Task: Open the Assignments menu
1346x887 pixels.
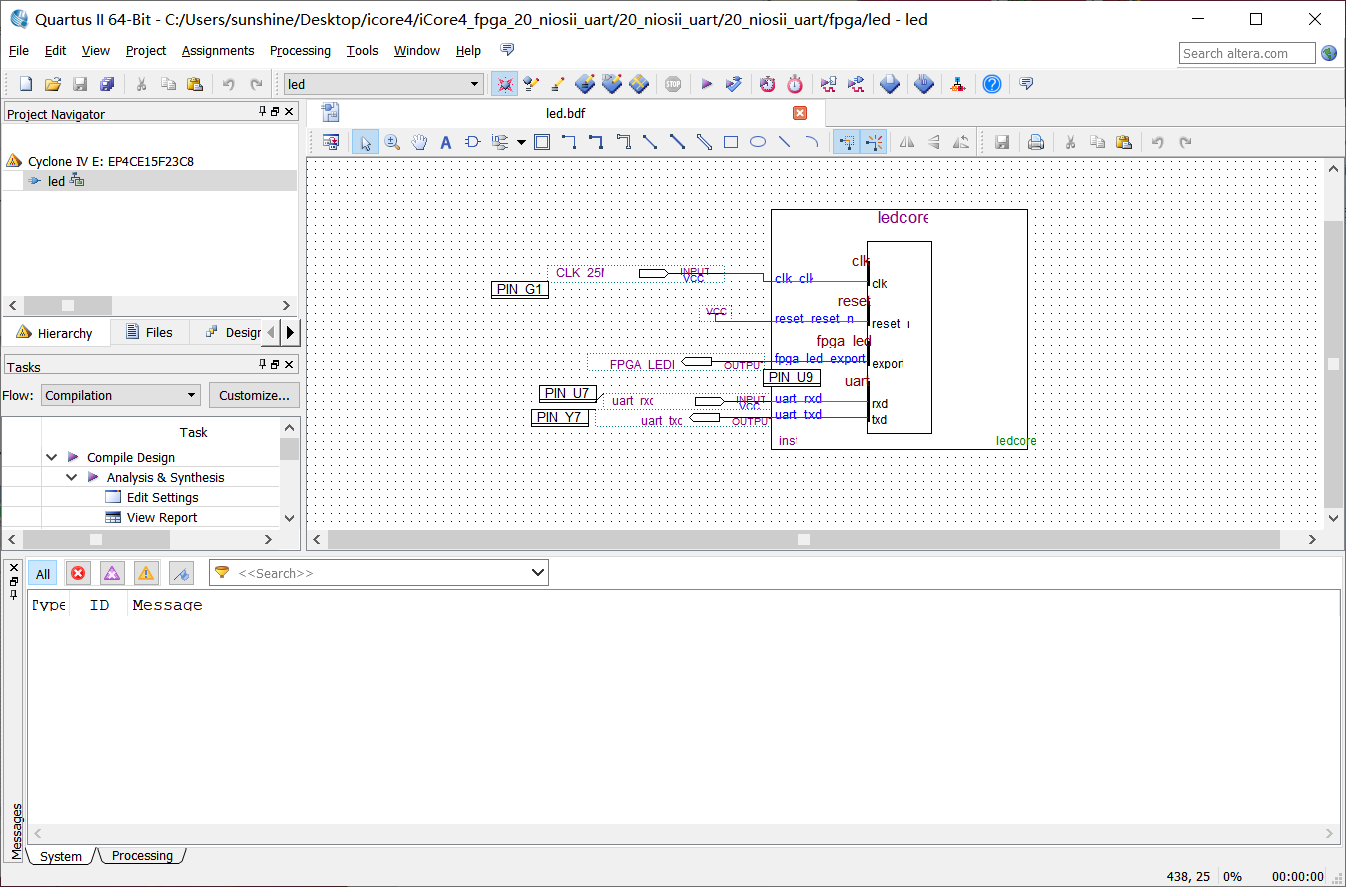Action: click(x=218, y=50)
